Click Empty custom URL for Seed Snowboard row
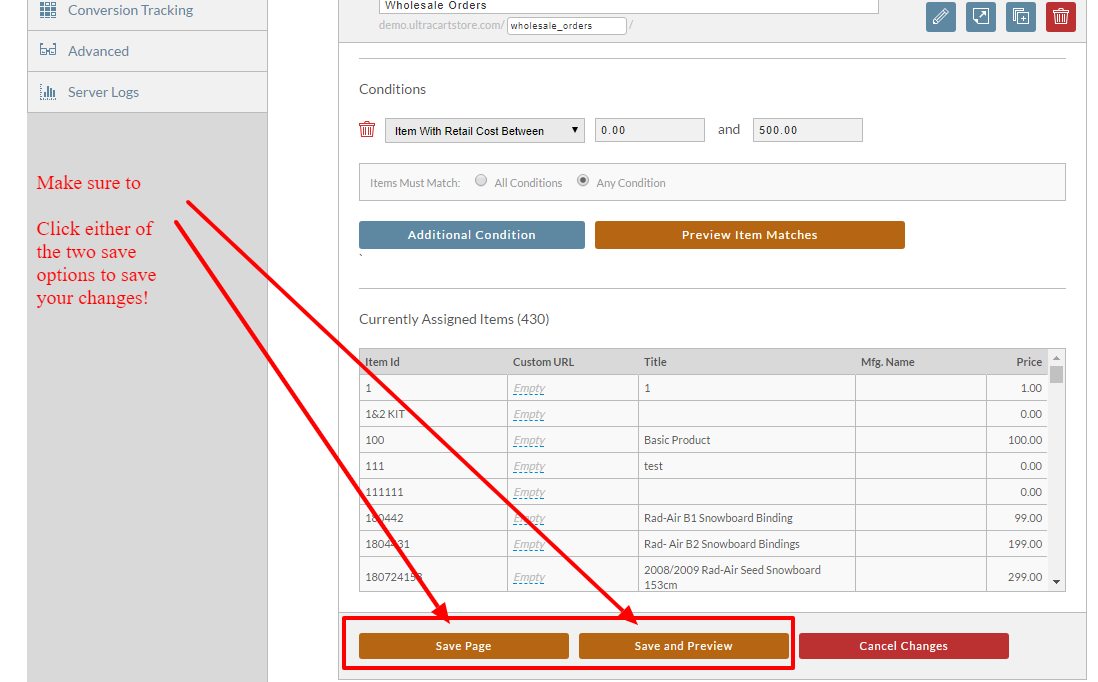1098x682 pixels. 529,577
